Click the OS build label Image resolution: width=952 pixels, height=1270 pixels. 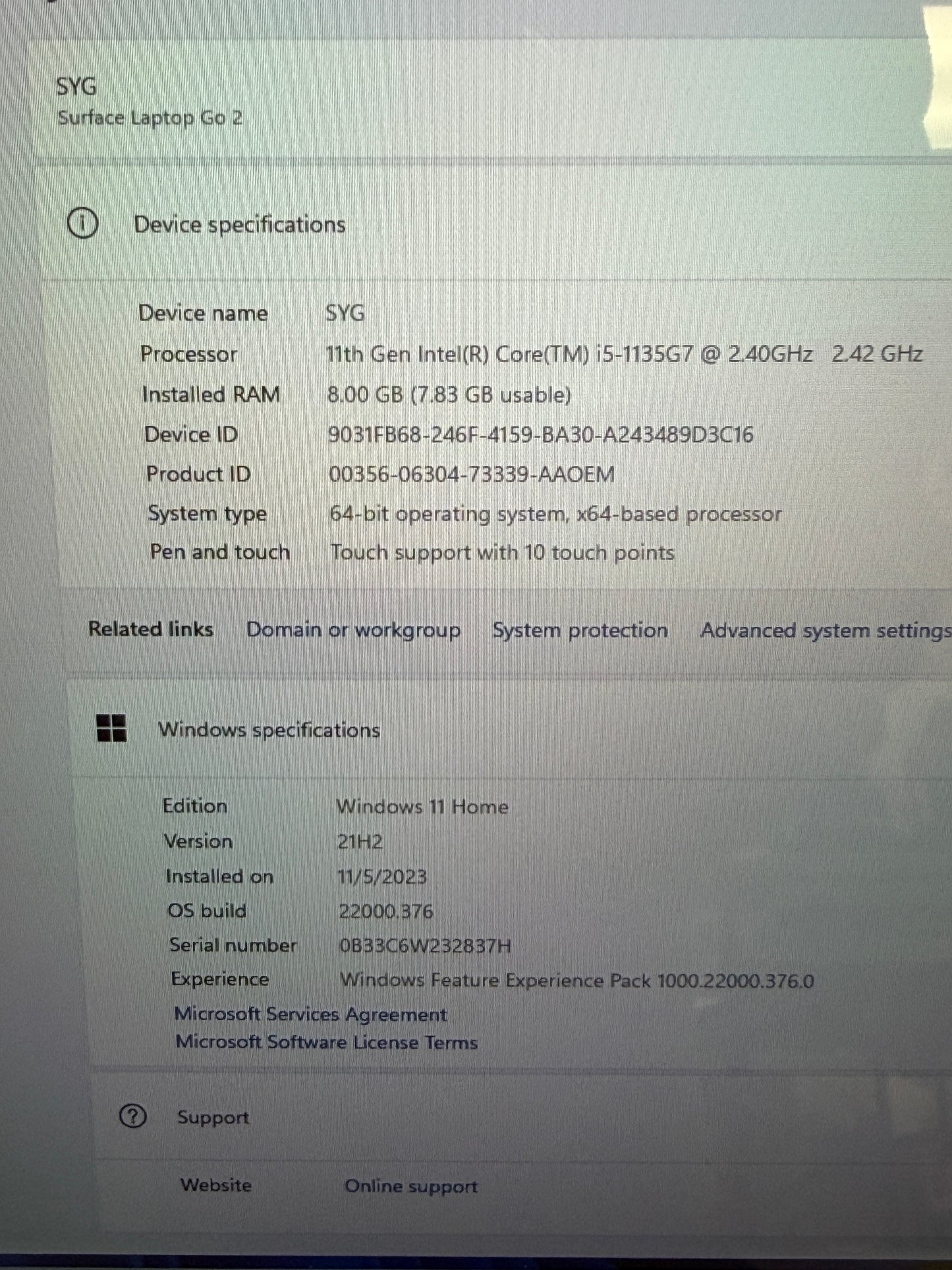tap(207, 911)
